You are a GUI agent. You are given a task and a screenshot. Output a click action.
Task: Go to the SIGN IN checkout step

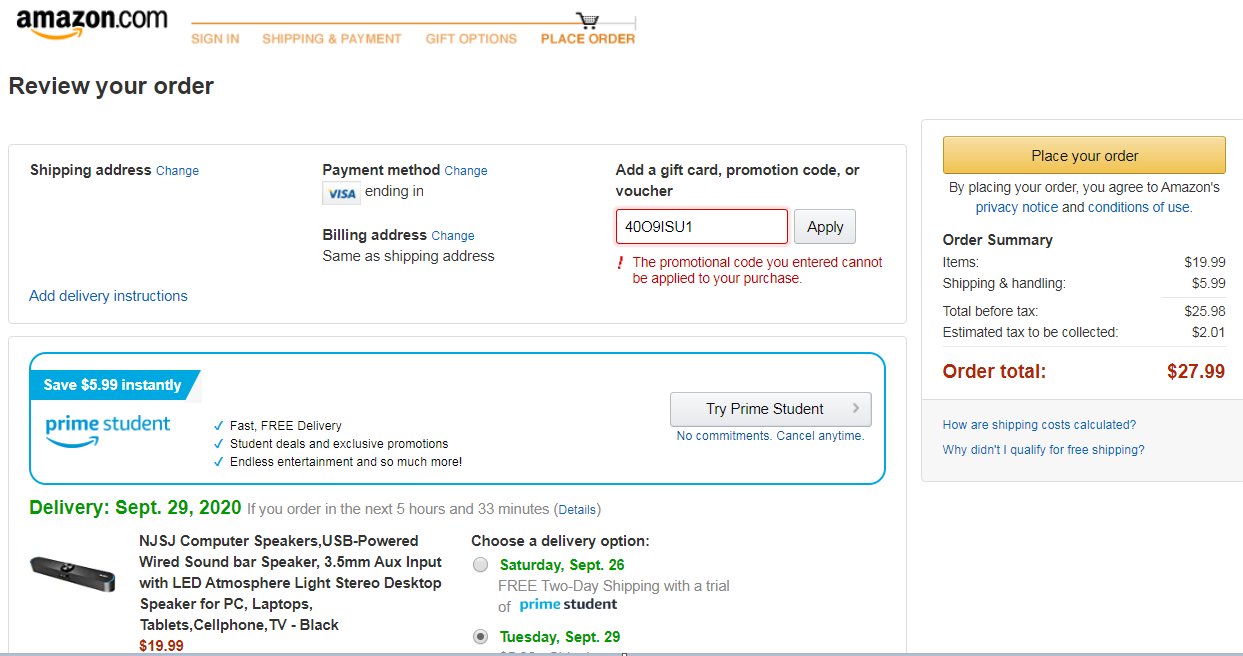[215, 39]
